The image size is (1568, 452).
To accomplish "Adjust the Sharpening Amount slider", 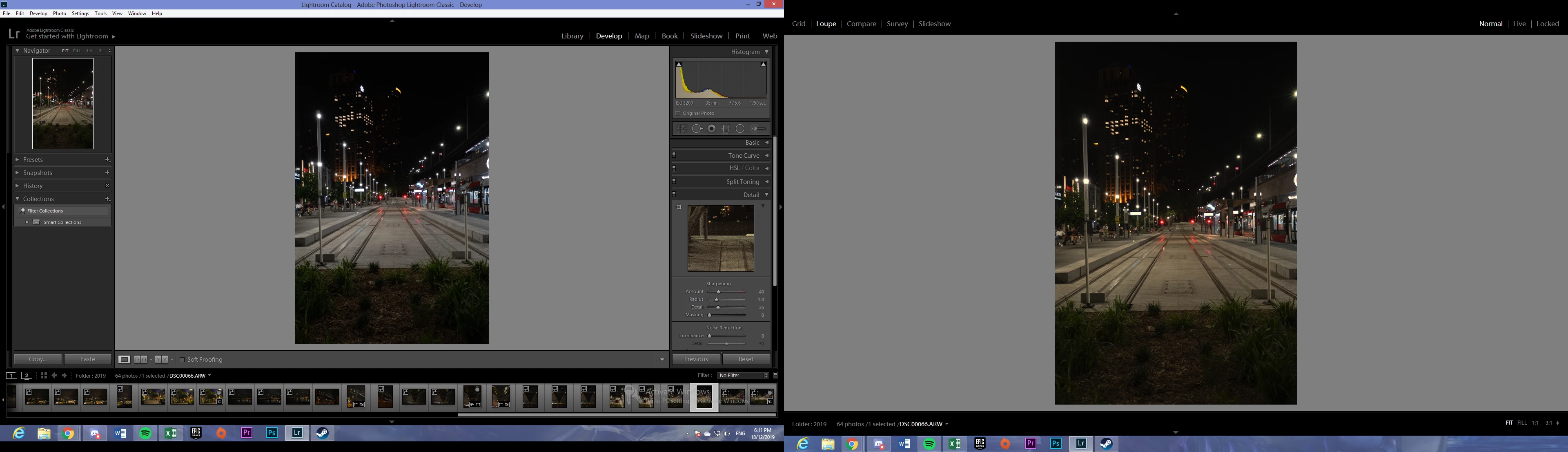I will tap(718, 292).
